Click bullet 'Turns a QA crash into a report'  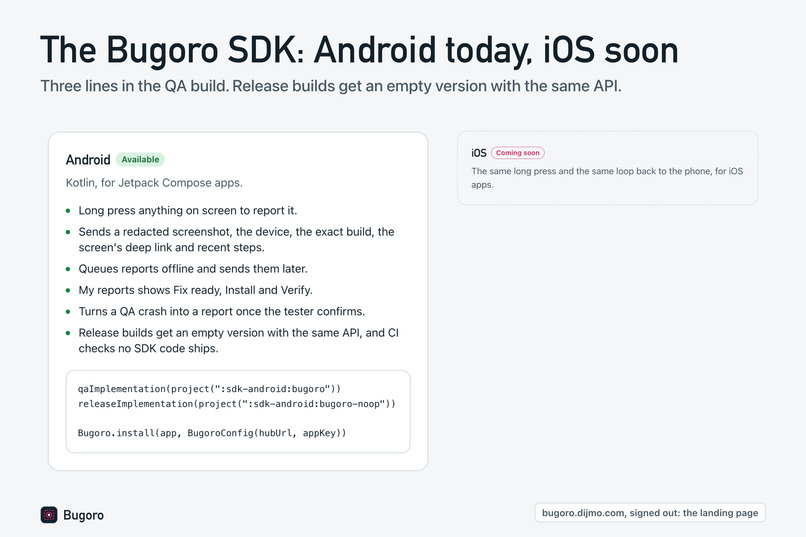click(x=222, y=311)
